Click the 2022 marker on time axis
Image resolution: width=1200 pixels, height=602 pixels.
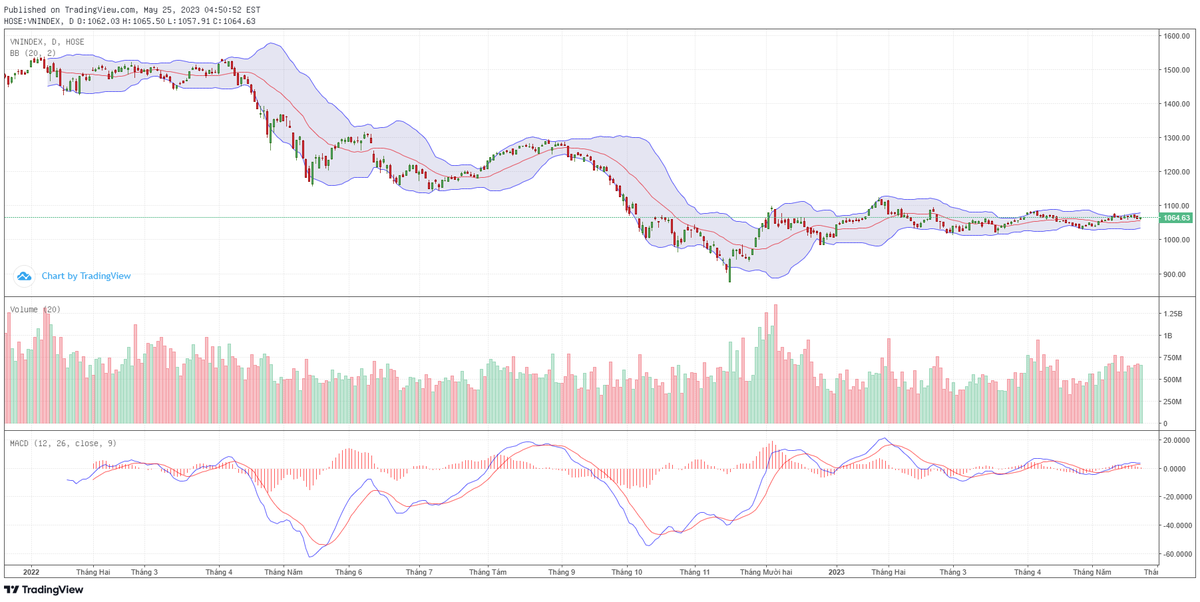(x=31, y=572)
